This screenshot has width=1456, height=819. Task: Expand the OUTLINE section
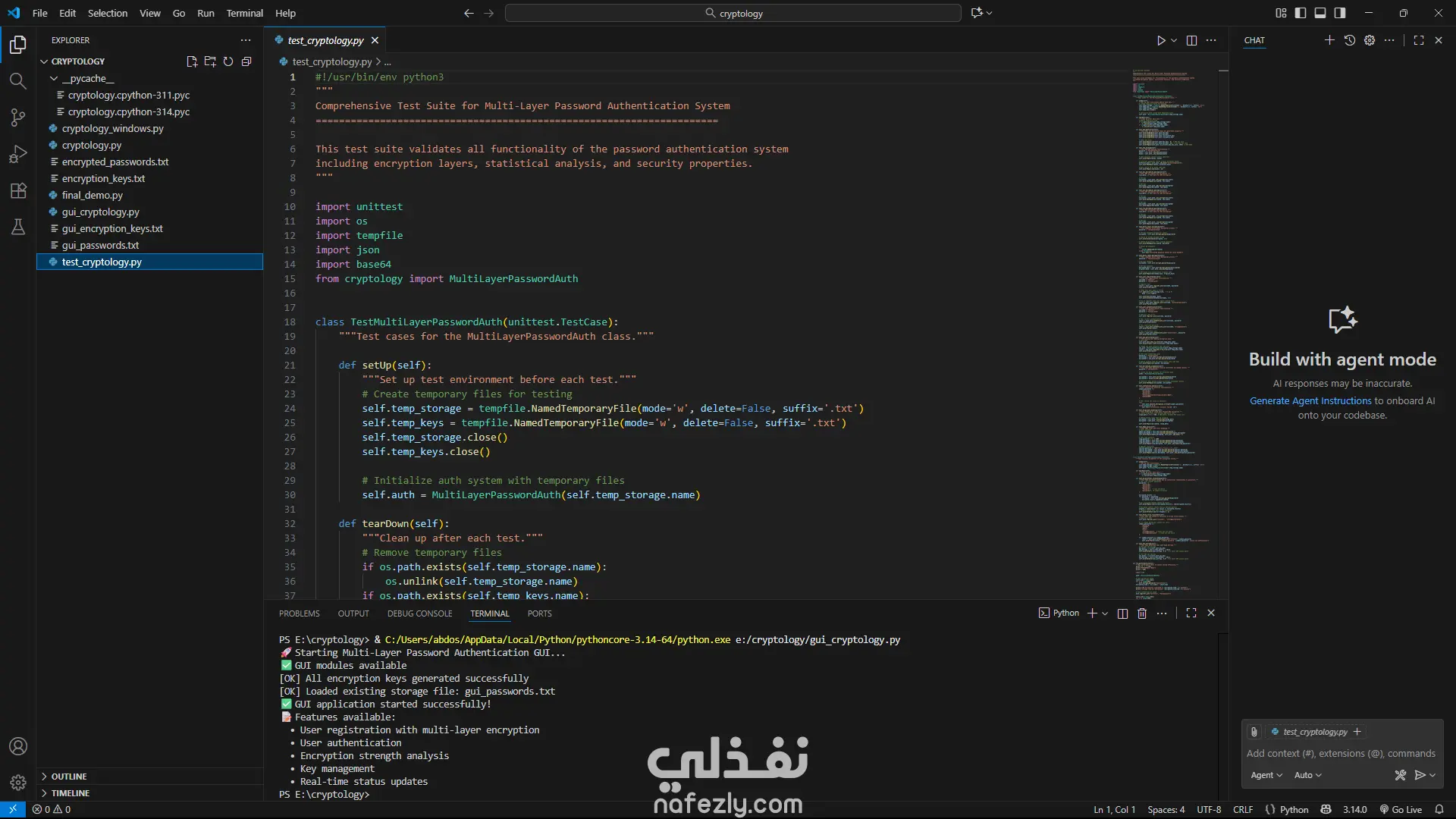(x=68, y=777)
